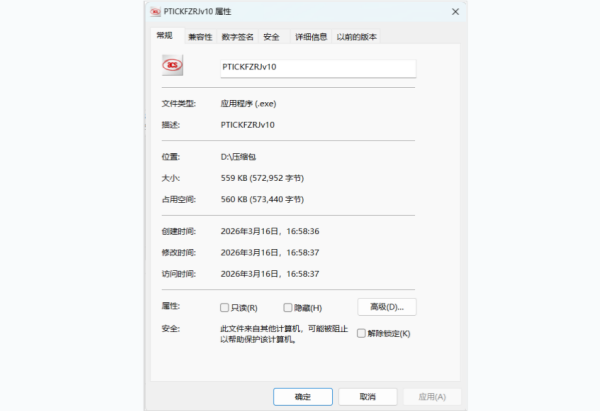The width and height of the screenshot is (600, 411).
Task: Switch to the 常规 tab
Action: point(165,36)
